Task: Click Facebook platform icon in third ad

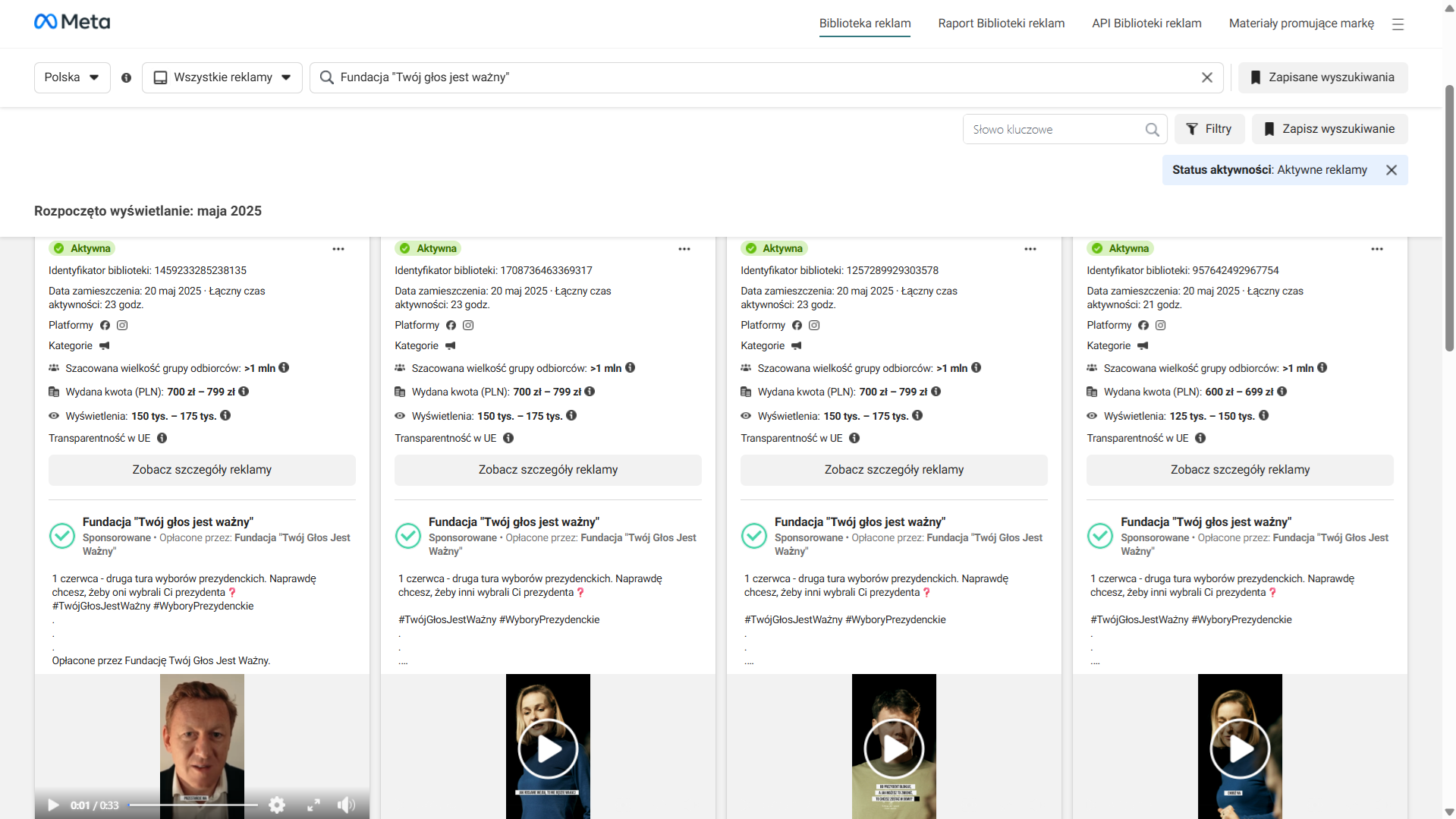Action: (x=797, y=325)
